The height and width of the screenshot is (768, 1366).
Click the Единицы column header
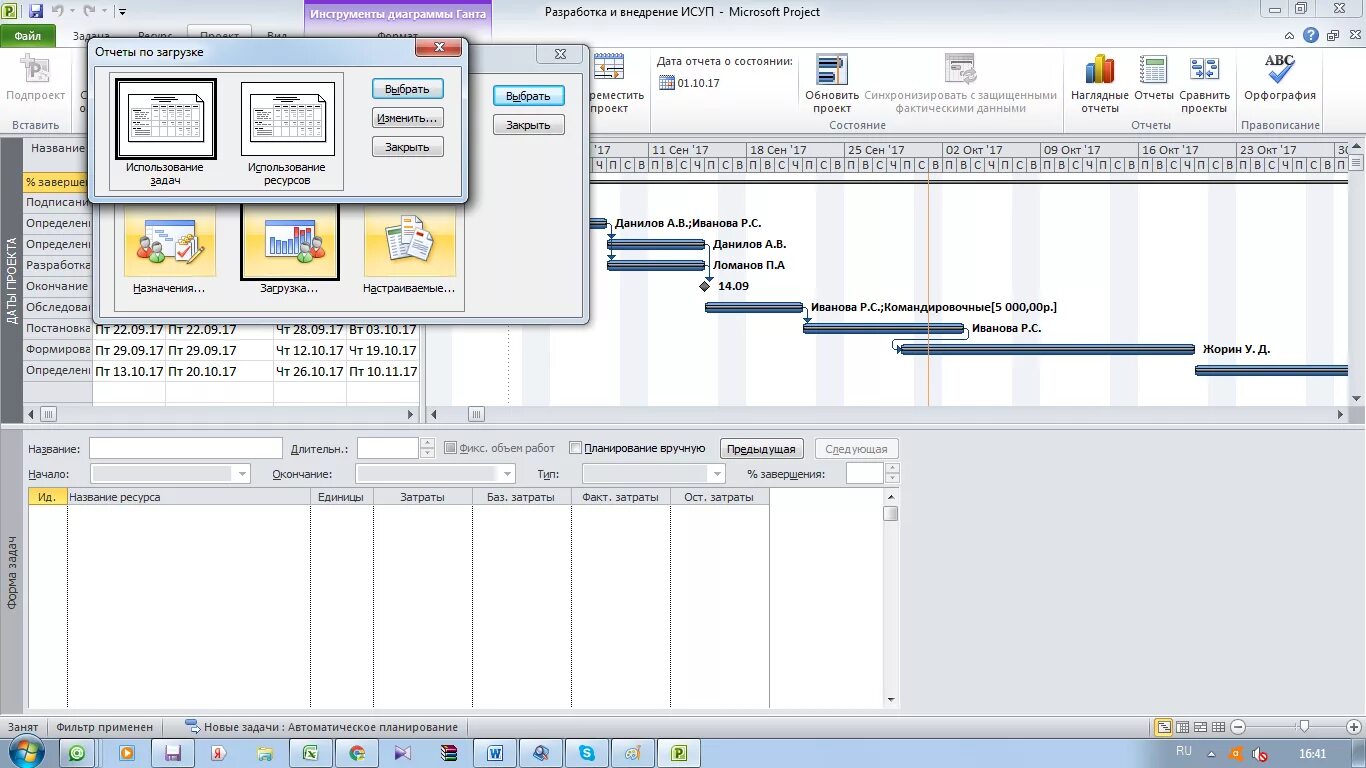click(x=341, y=497)
